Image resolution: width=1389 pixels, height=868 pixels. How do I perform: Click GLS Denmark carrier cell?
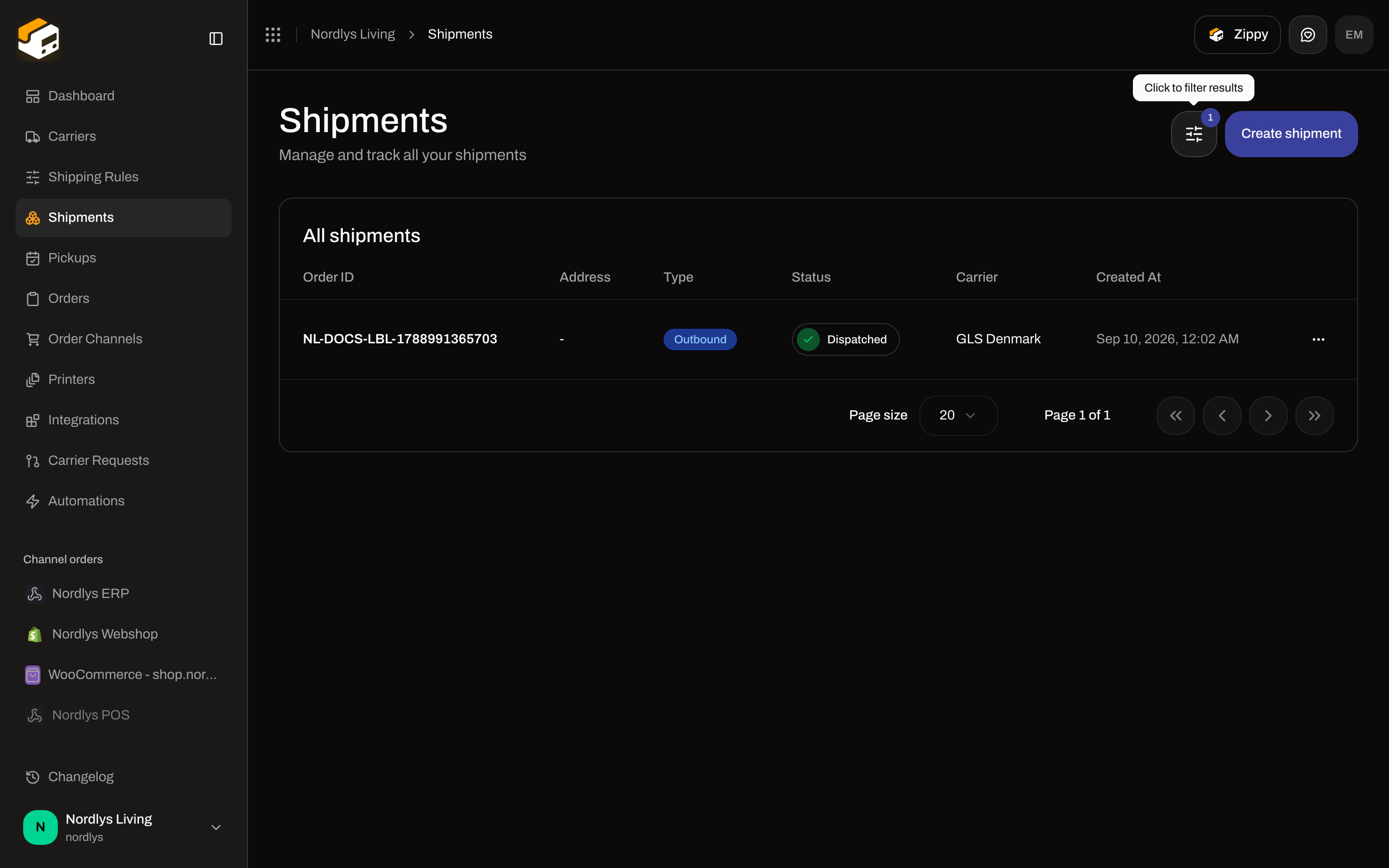[998, 339]
